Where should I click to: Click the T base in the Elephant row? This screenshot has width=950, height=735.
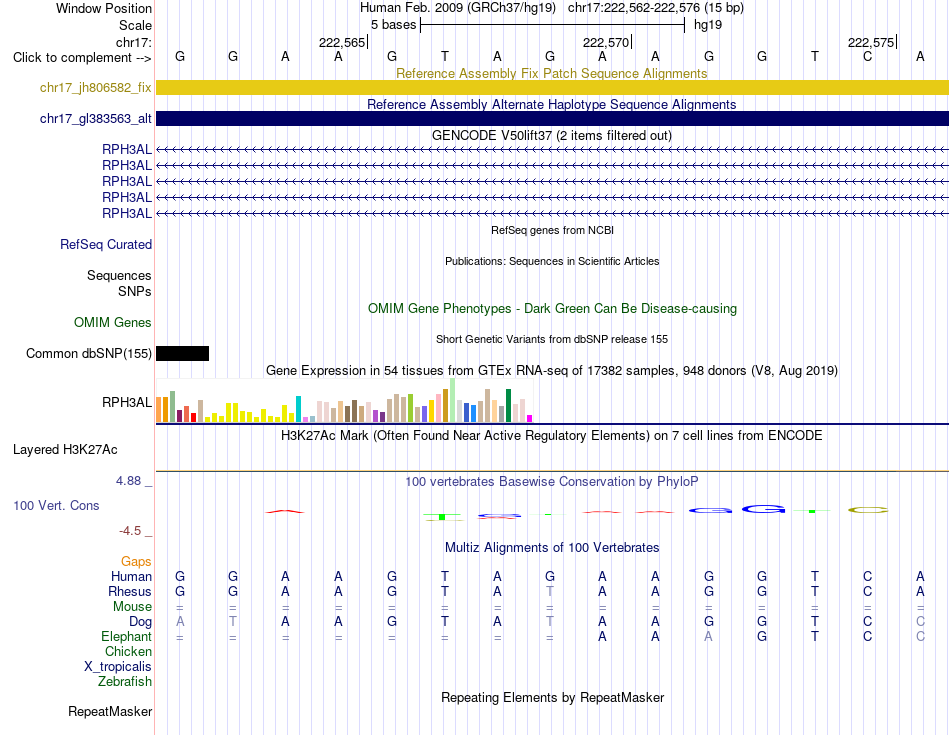815,637
